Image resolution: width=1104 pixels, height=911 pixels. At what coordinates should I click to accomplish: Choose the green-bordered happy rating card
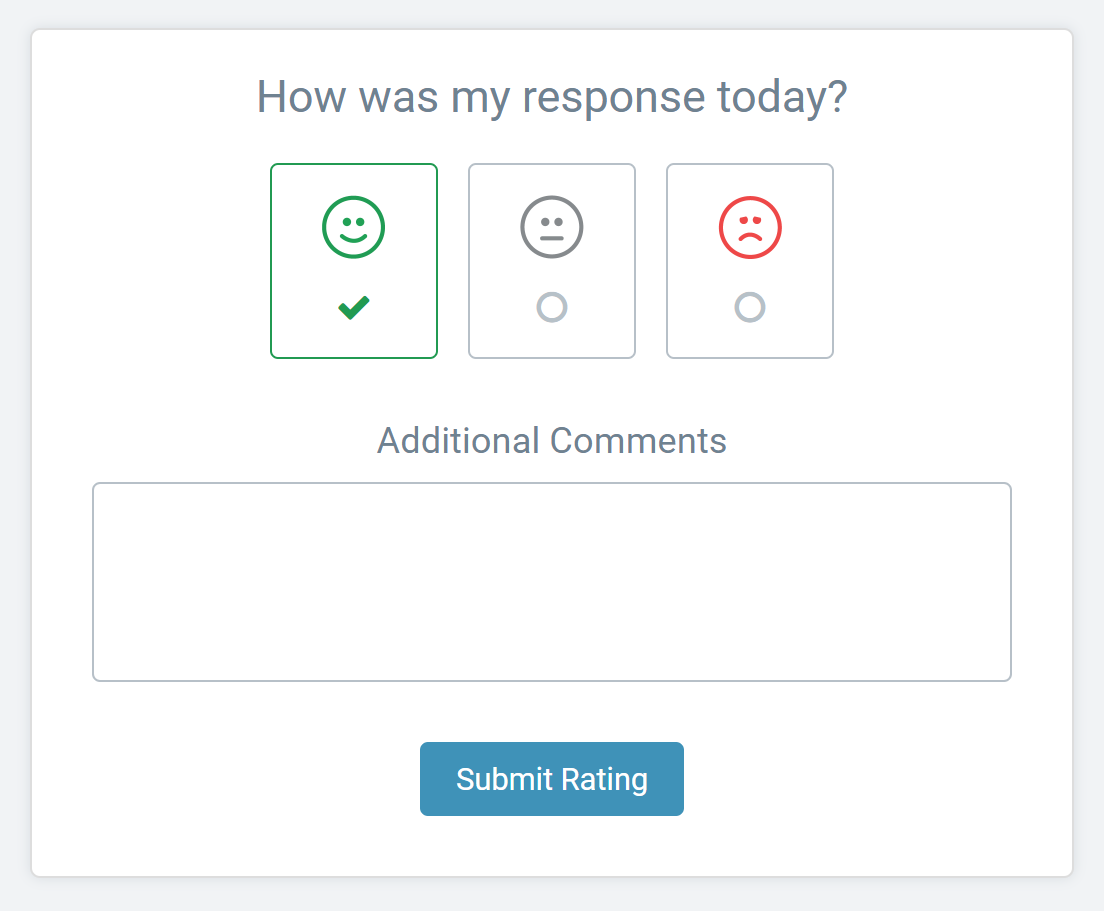(x=353, y=260)
